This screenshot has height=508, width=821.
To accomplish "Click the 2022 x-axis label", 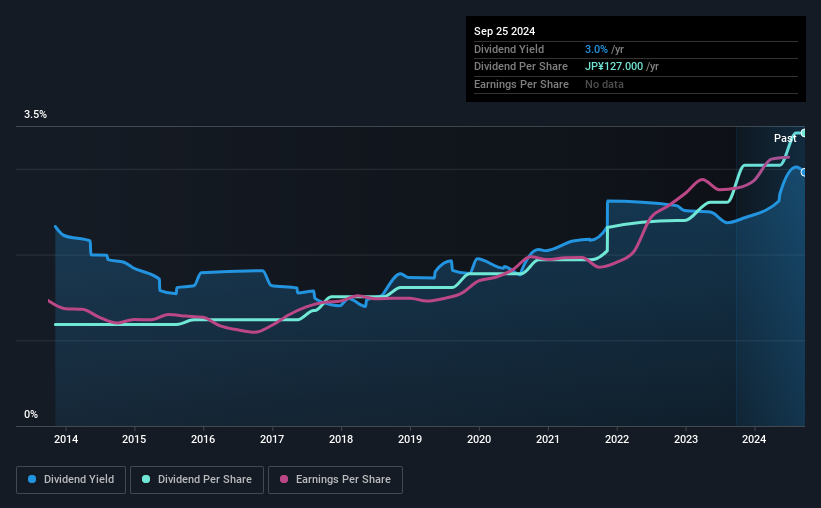I will coord(617,439).
